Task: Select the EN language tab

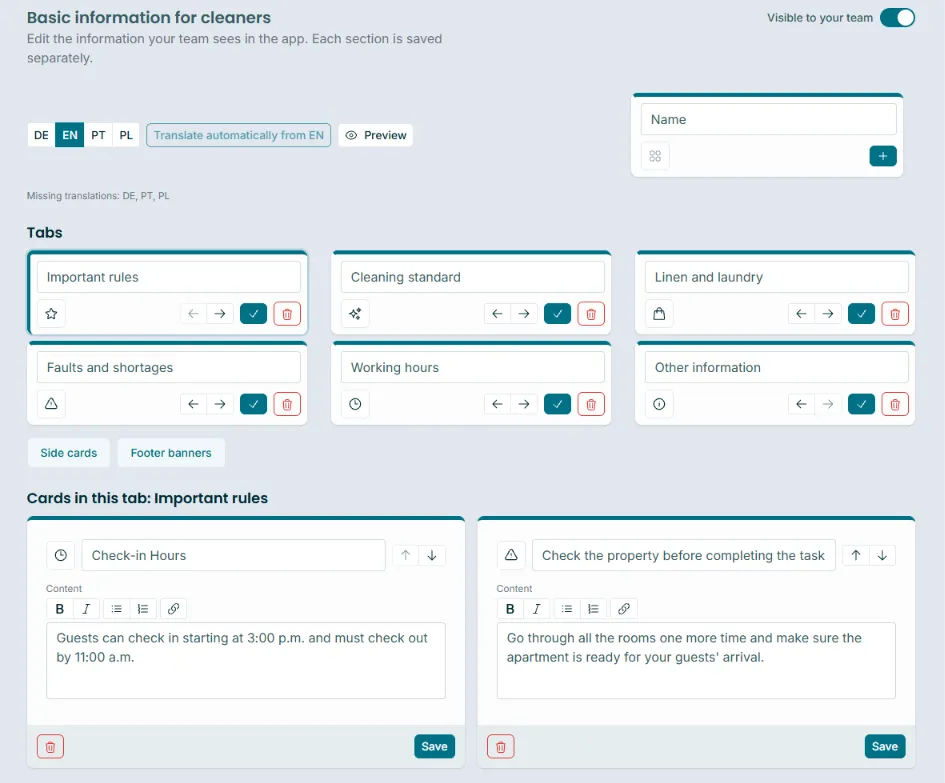Action: tap(70, 135)
